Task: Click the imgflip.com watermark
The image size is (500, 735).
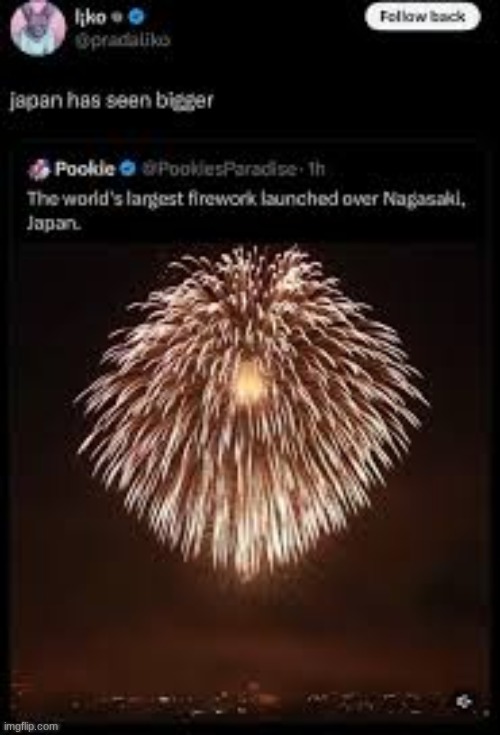Action: [30, 727]
